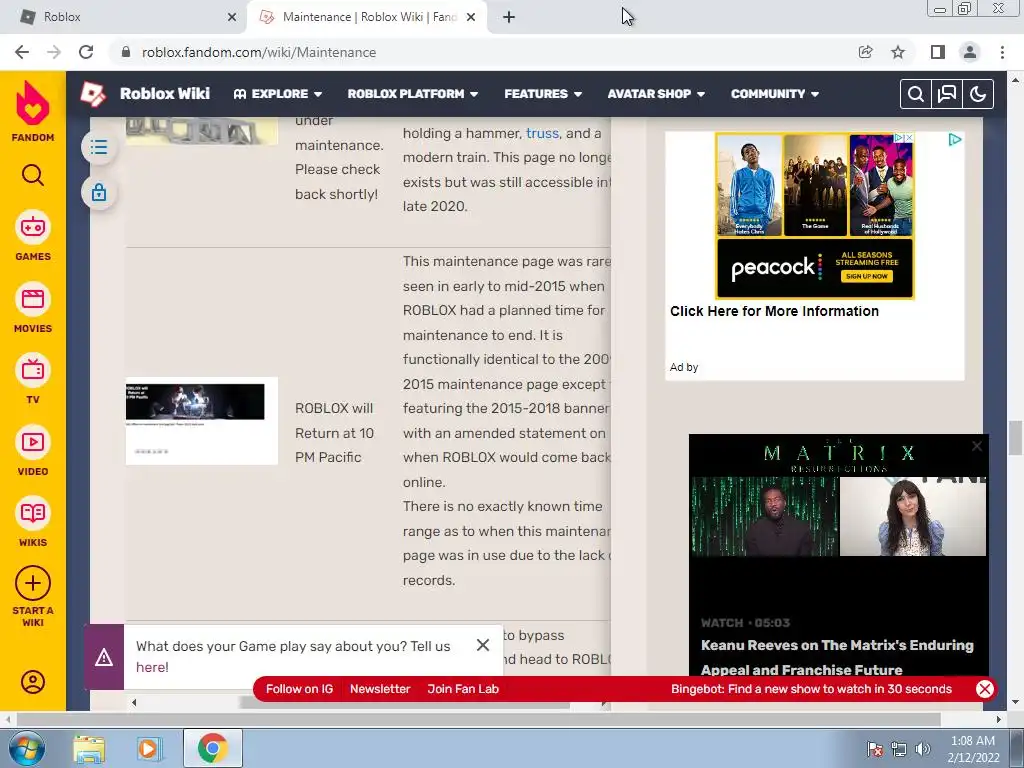
Task: Click the window horizontal scrollbar at bottom
Action: pyautogui.click(x=478, y=719)
